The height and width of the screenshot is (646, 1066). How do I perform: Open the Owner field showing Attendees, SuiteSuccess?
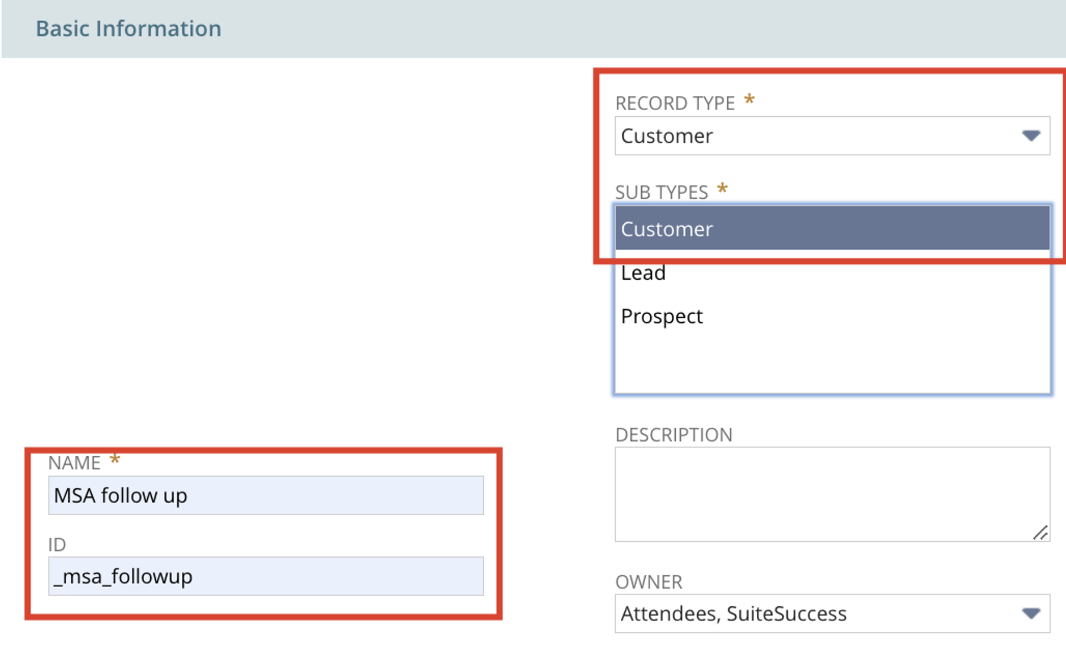pyautogui.click(x=832, y=614)
